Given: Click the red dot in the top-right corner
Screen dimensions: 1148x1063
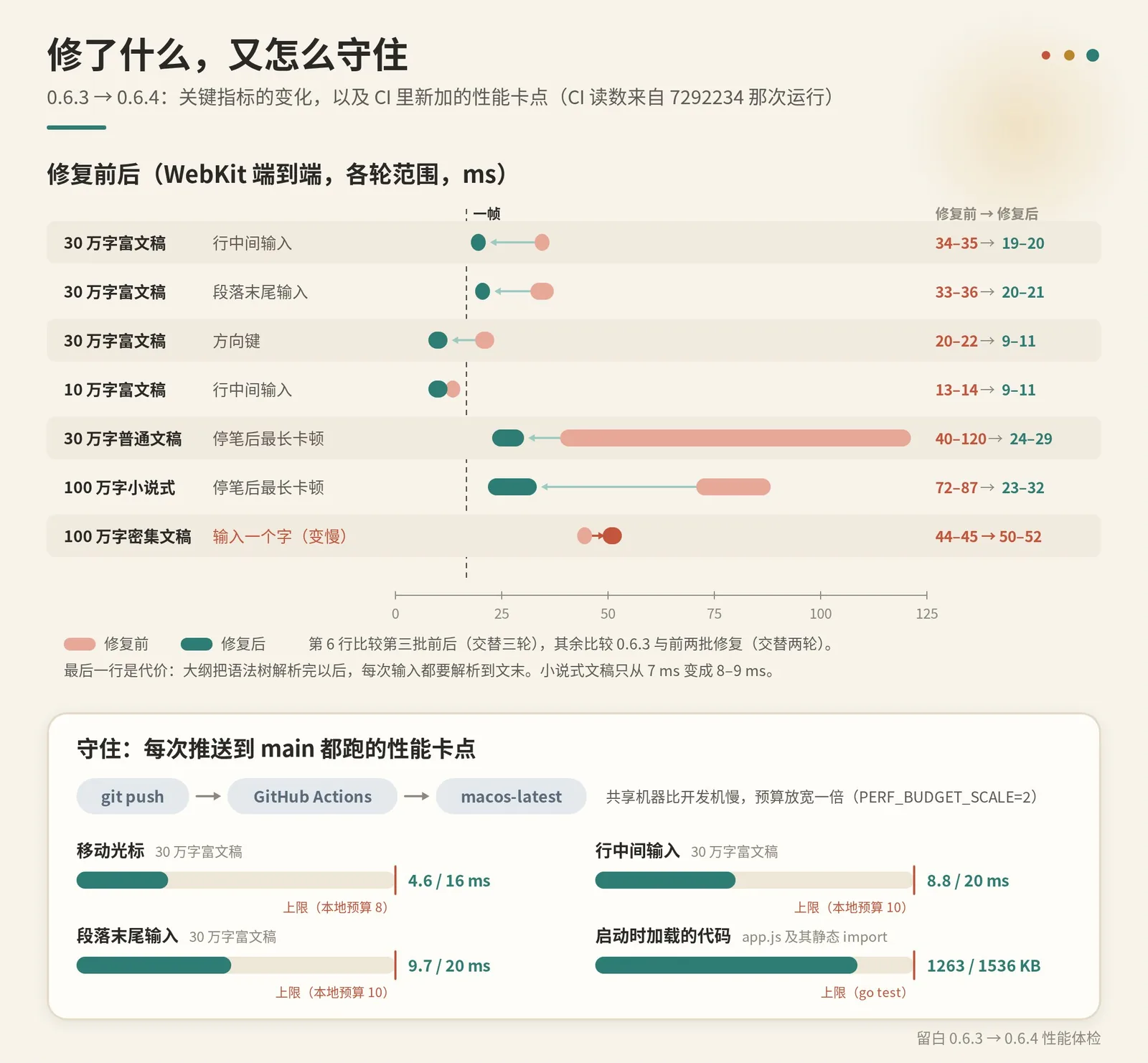Looking at the screenshot, I should pos(1046,55).
